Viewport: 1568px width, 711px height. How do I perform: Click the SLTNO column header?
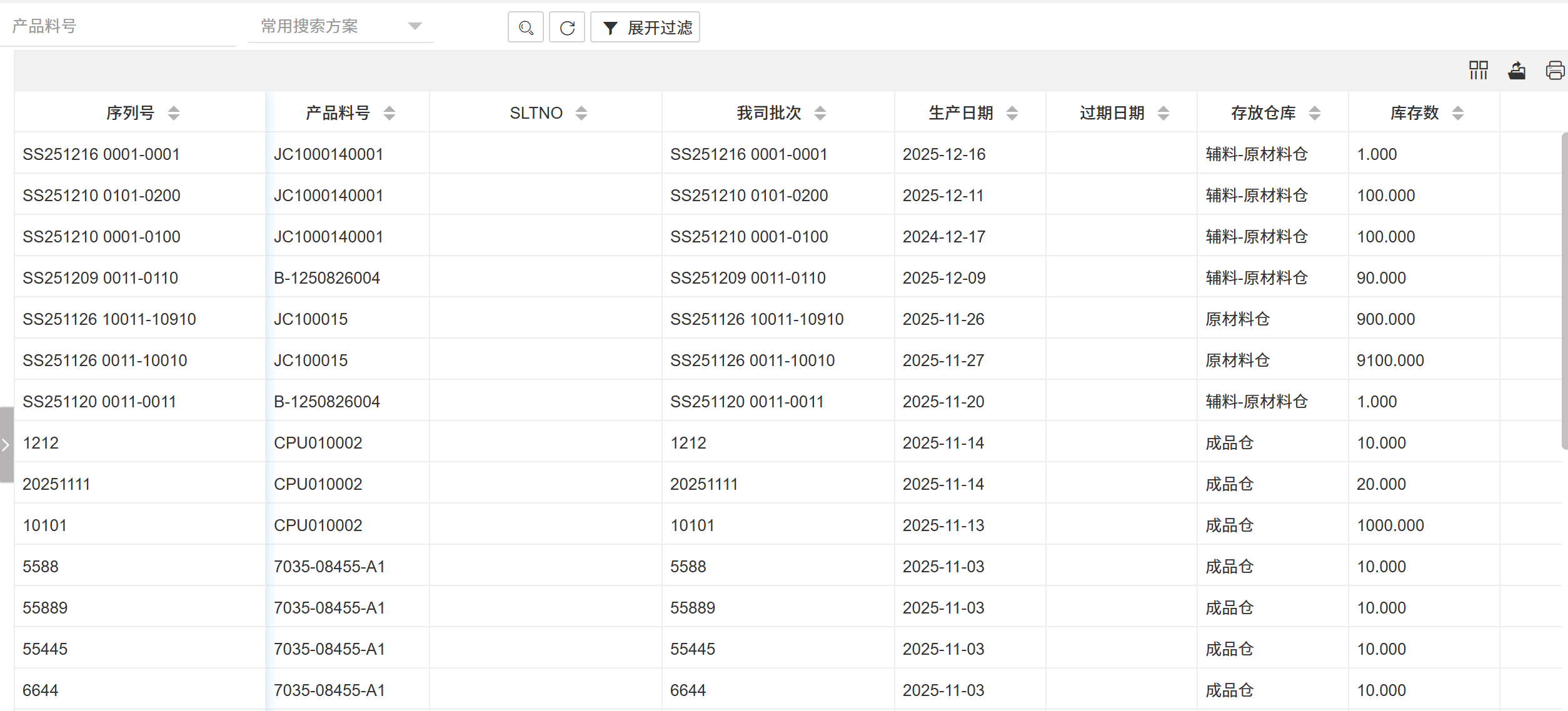536,113
